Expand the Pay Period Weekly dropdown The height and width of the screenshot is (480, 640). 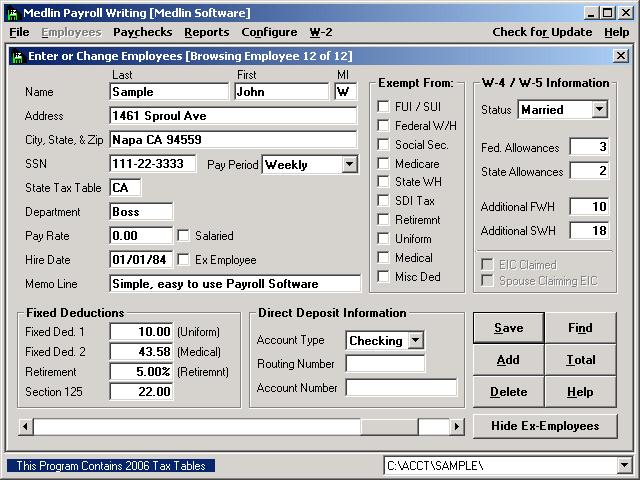349,164
